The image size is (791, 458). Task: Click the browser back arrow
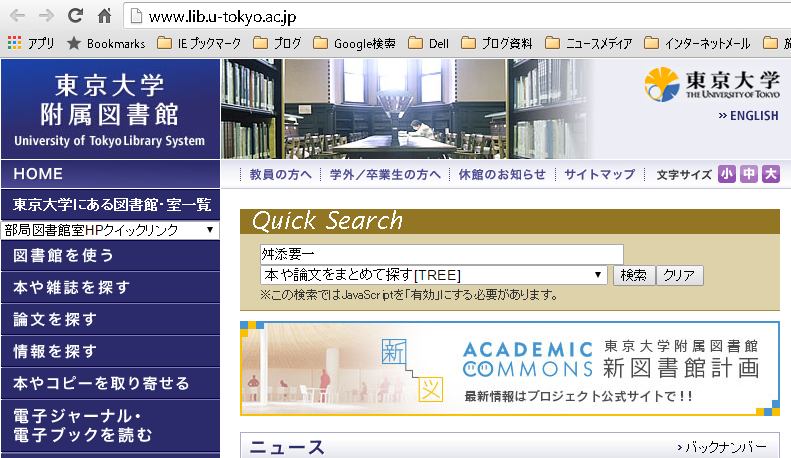tap(16, 16)
